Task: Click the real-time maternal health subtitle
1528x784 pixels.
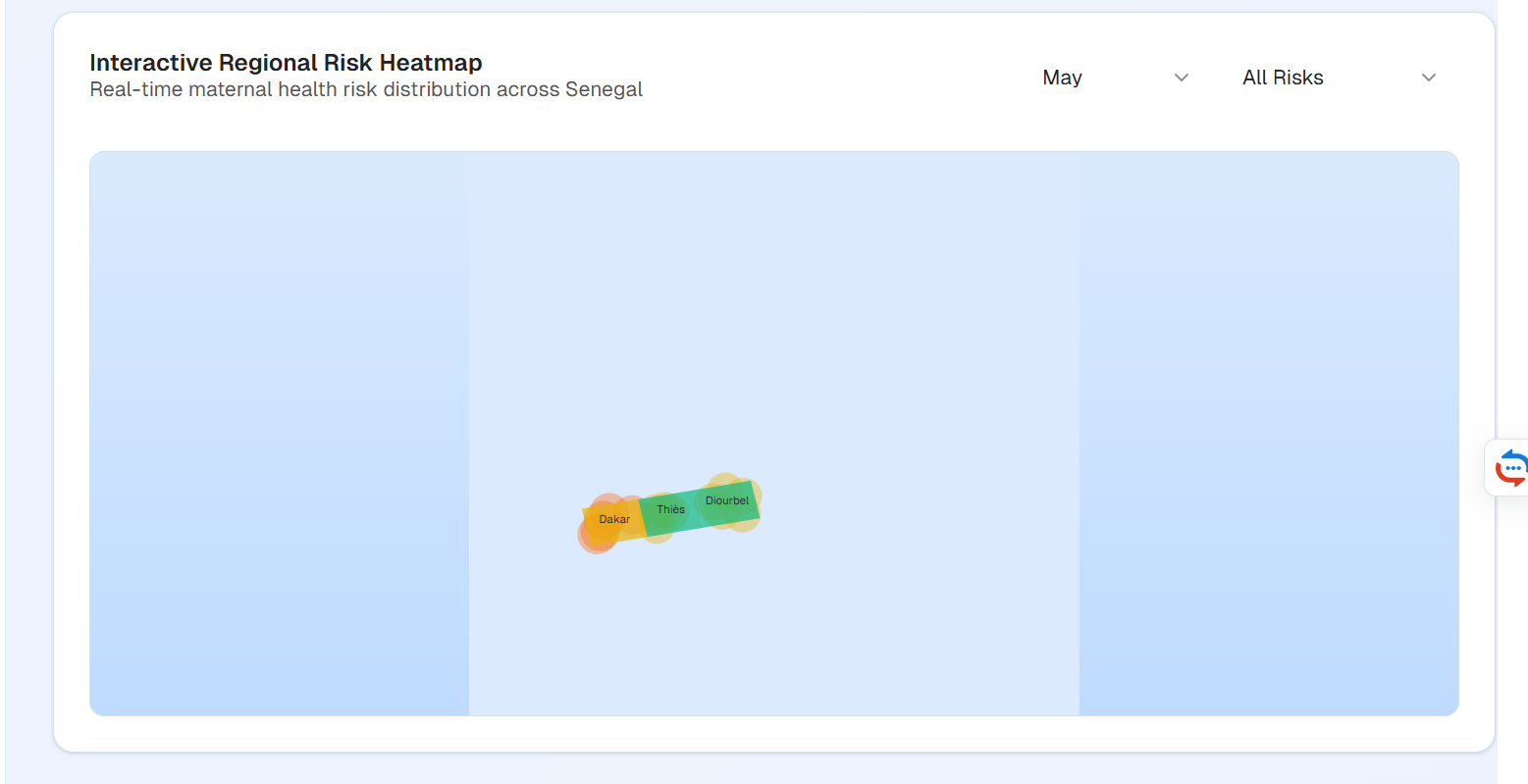Action: (x=366, y=89)
